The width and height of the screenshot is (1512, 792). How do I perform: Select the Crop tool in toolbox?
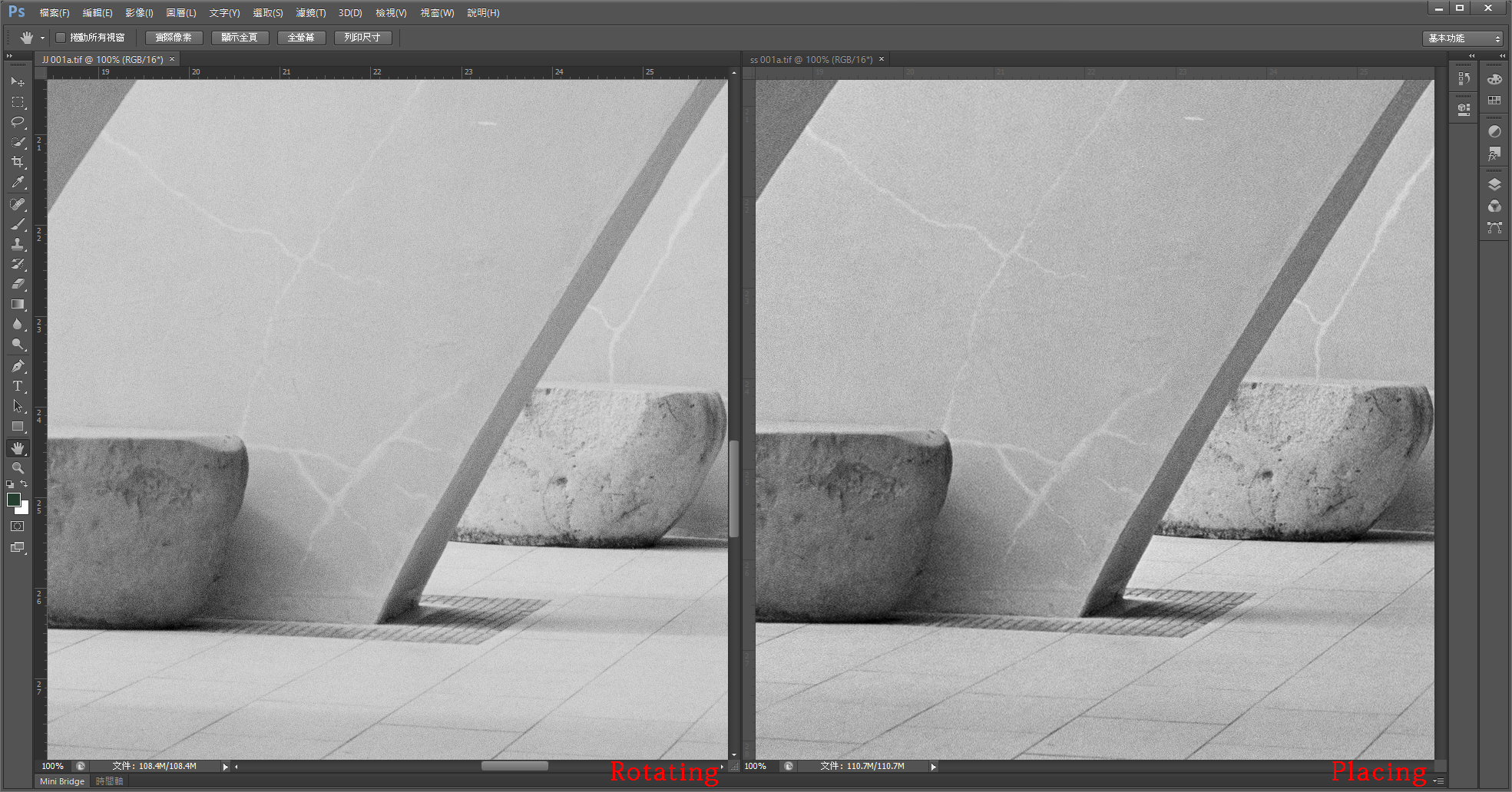(18, 162)
